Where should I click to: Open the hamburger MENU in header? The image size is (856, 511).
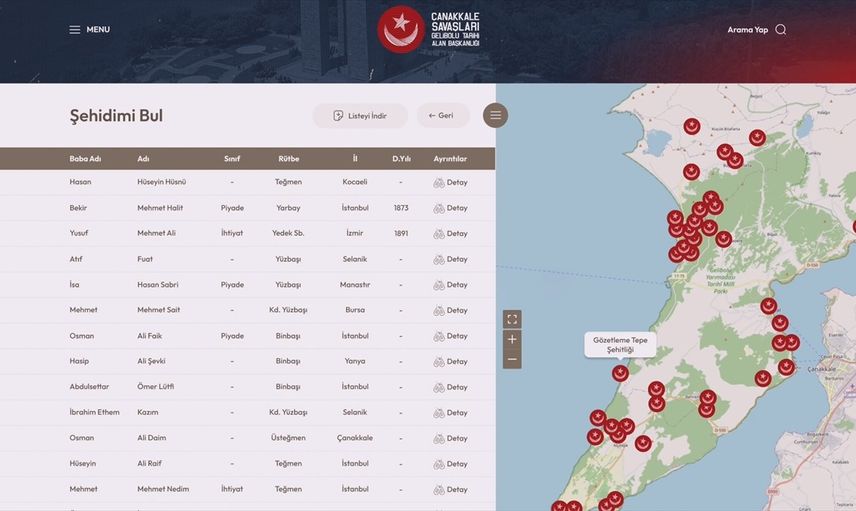(89, 30)
